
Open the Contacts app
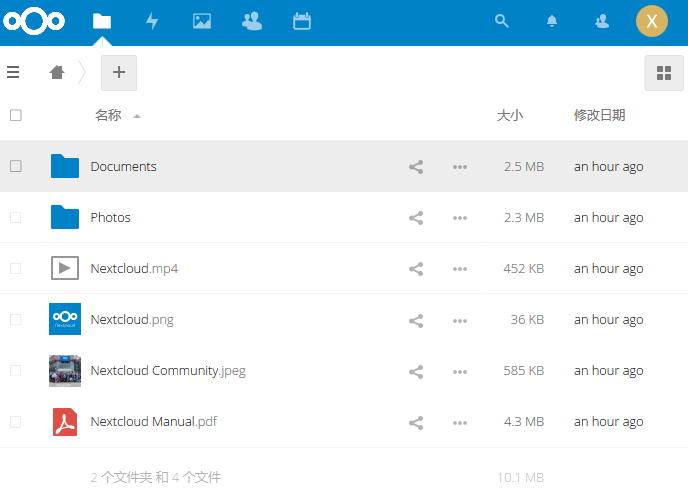pos(252,21)
